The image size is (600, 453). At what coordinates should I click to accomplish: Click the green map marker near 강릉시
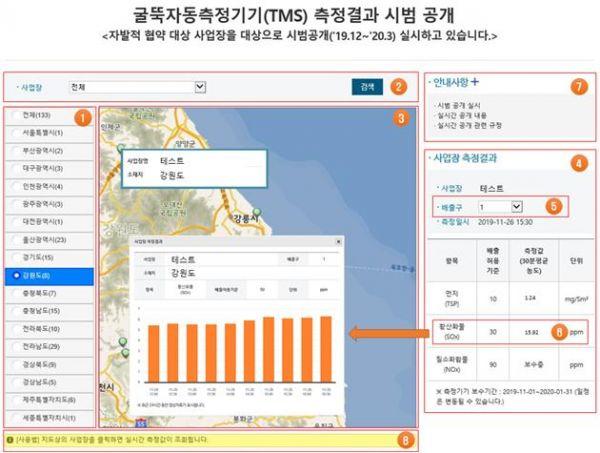(x=256, y=212)
